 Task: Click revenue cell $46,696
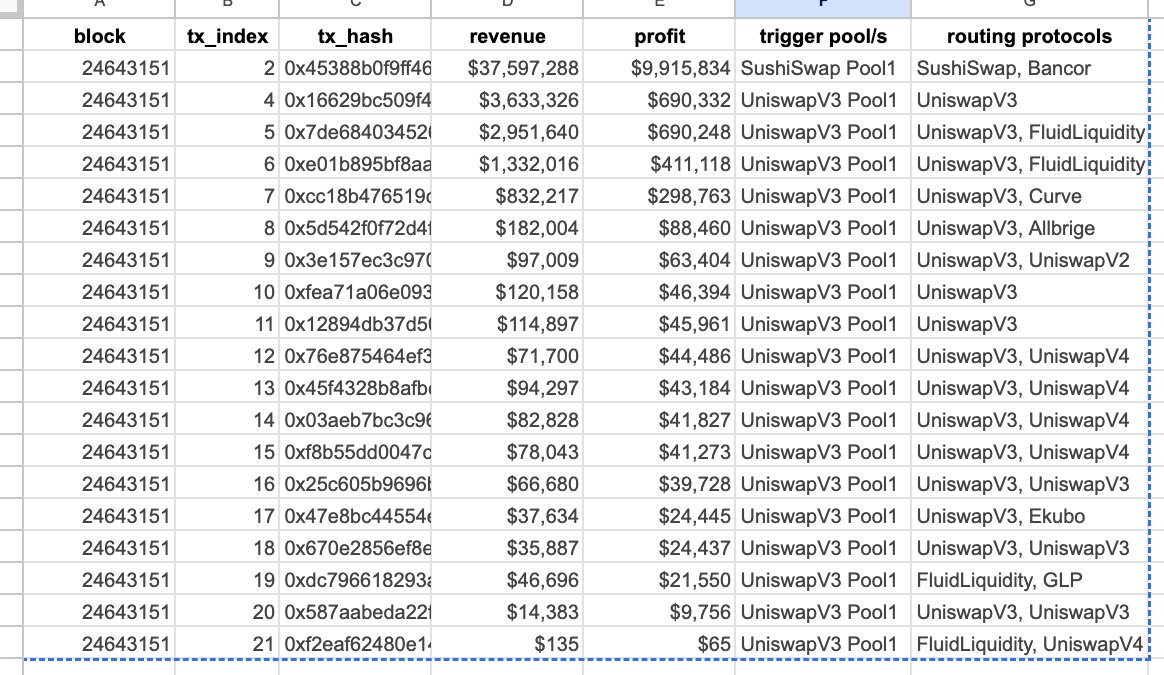click(507, 579)
